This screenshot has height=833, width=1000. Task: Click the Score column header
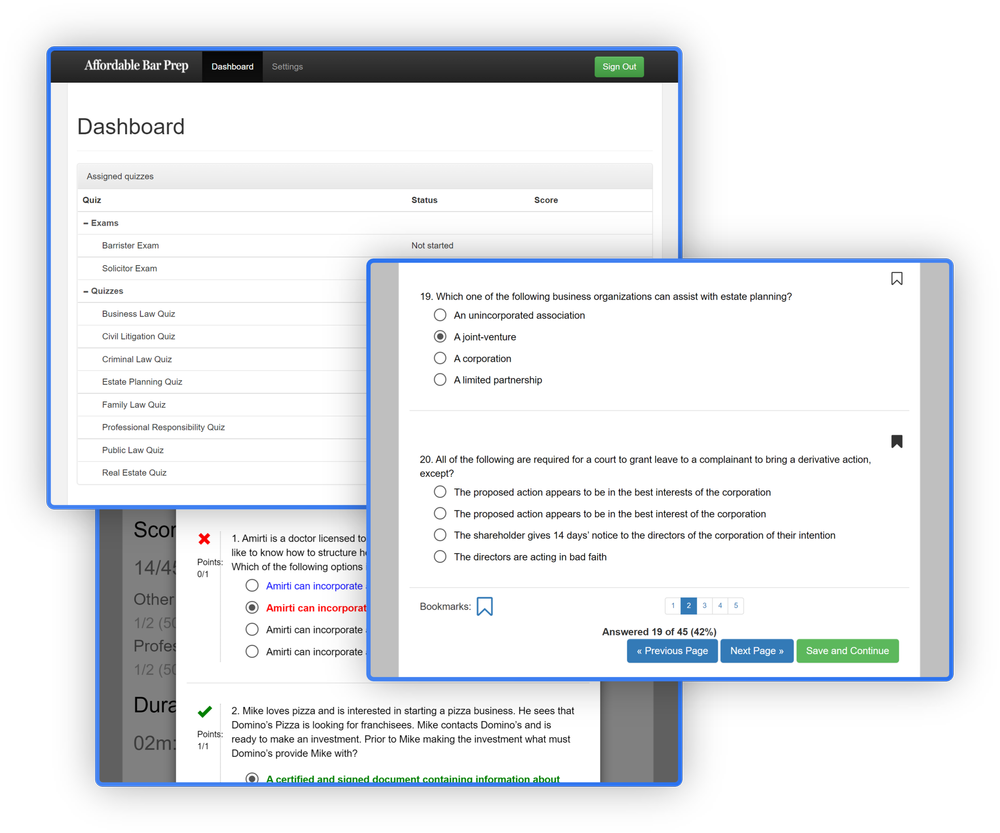coord(546,200)
